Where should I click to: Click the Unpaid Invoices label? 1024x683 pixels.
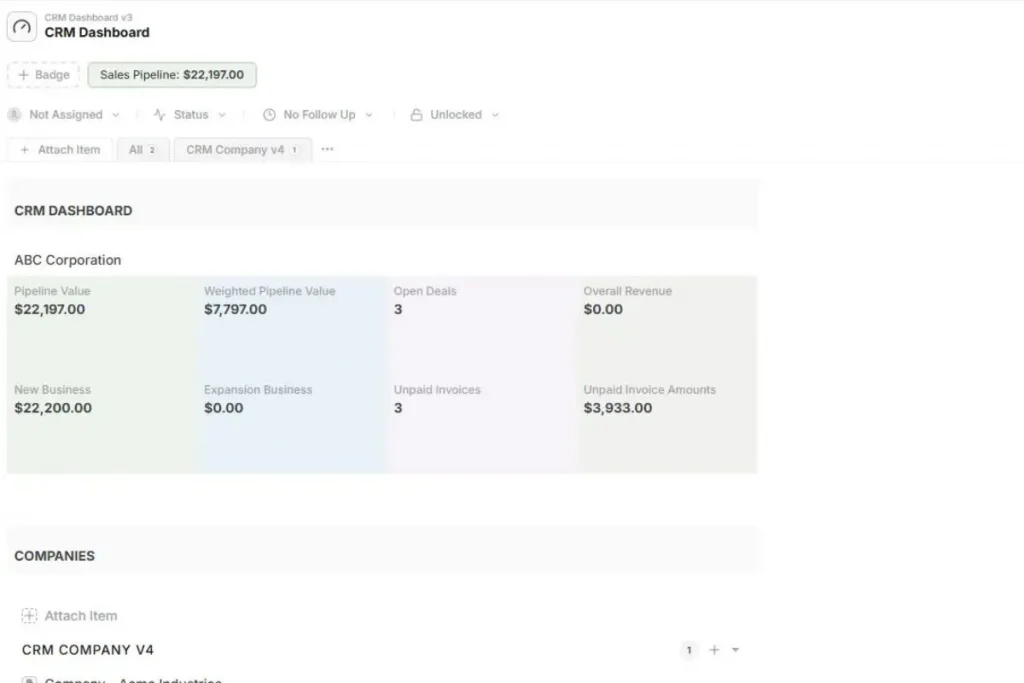pyautogui.click(x=437, y=390)
